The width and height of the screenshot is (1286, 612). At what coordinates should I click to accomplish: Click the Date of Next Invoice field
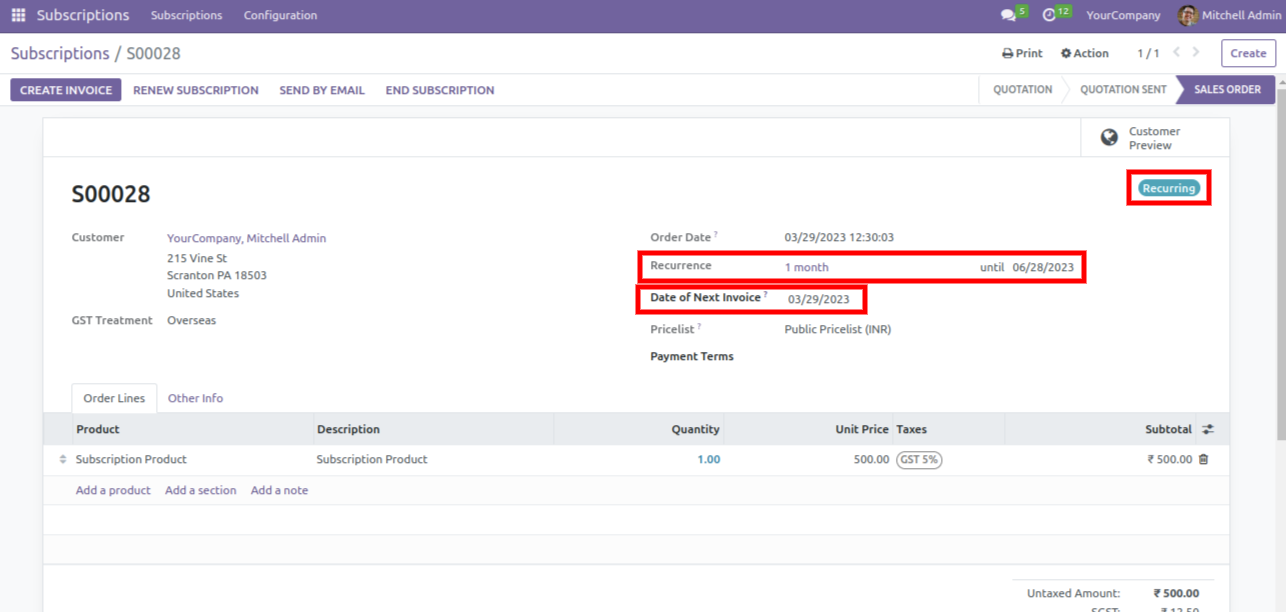819,299
